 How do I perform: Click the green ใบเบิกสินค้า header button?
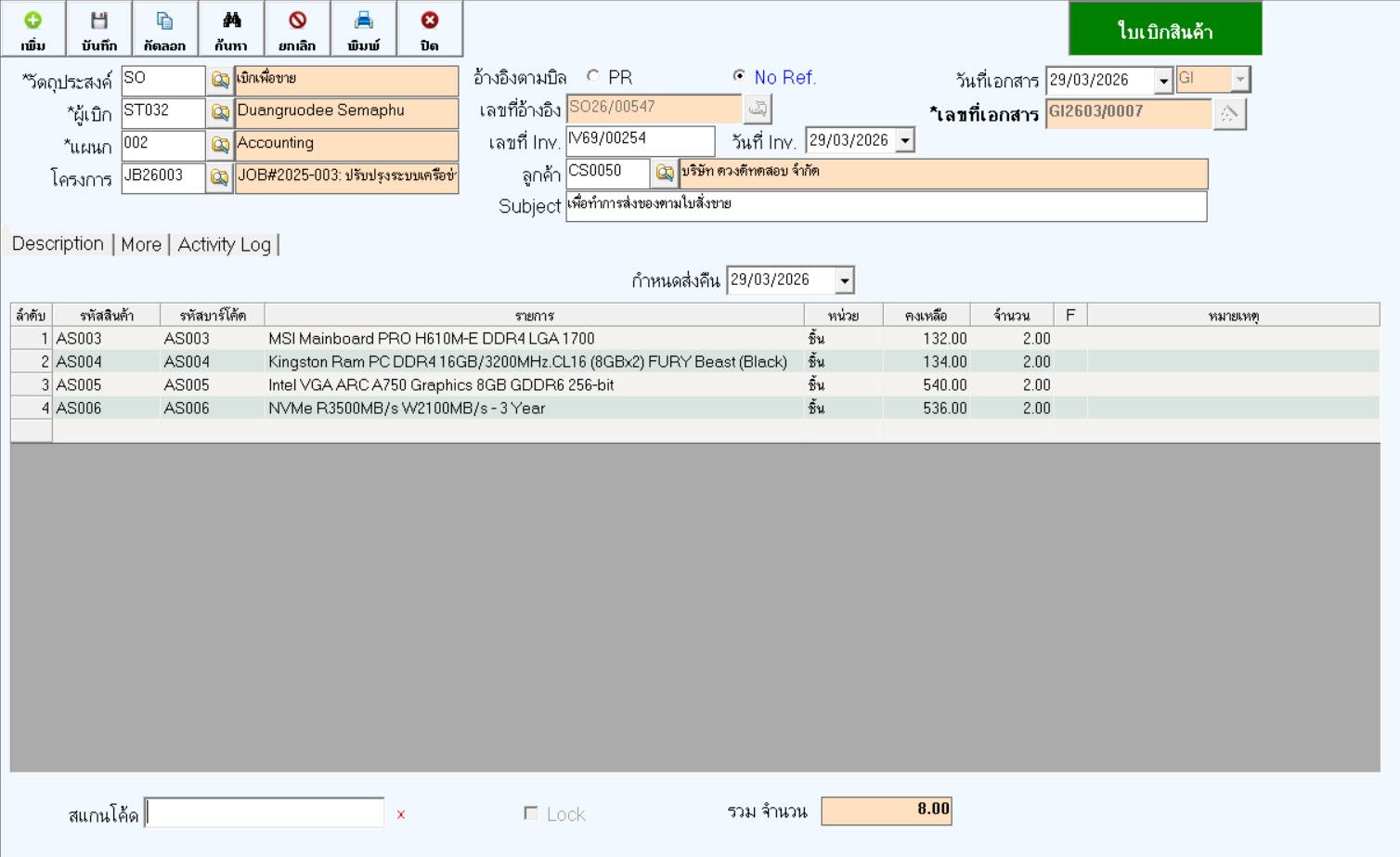tap(1165, 30)
